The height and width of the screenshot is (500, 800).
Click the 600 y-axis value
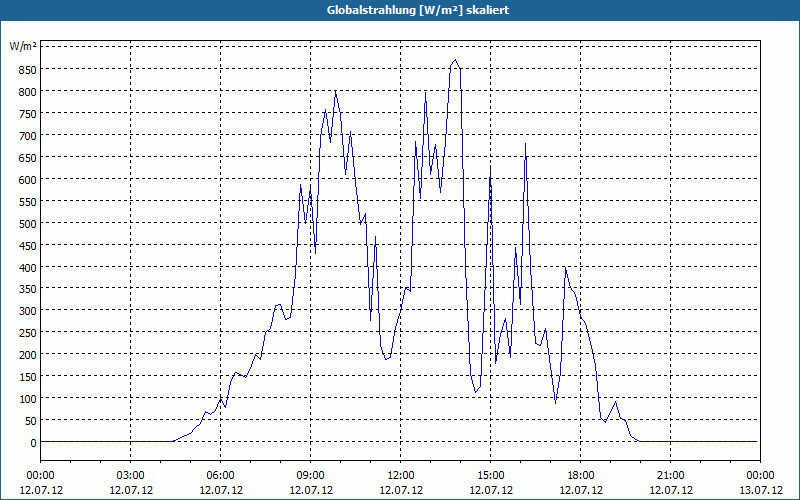point(28,179)
